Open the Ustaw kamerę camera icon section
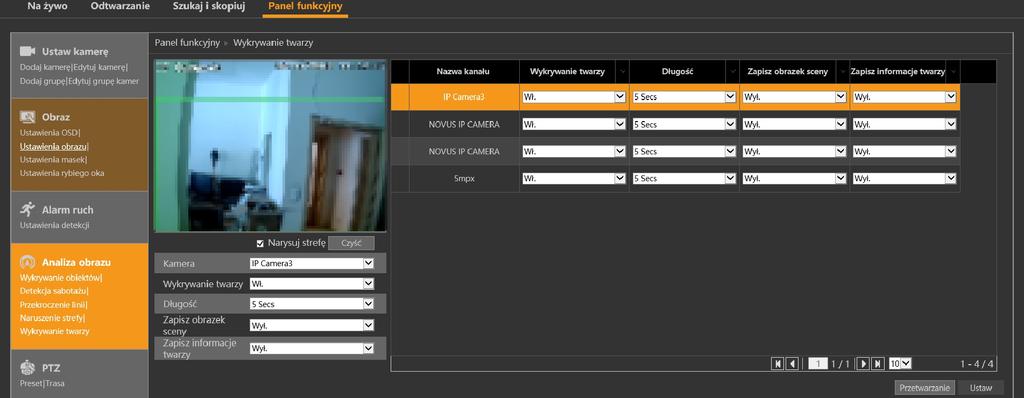Screen dimensions: 1024x398 point(27,51)
